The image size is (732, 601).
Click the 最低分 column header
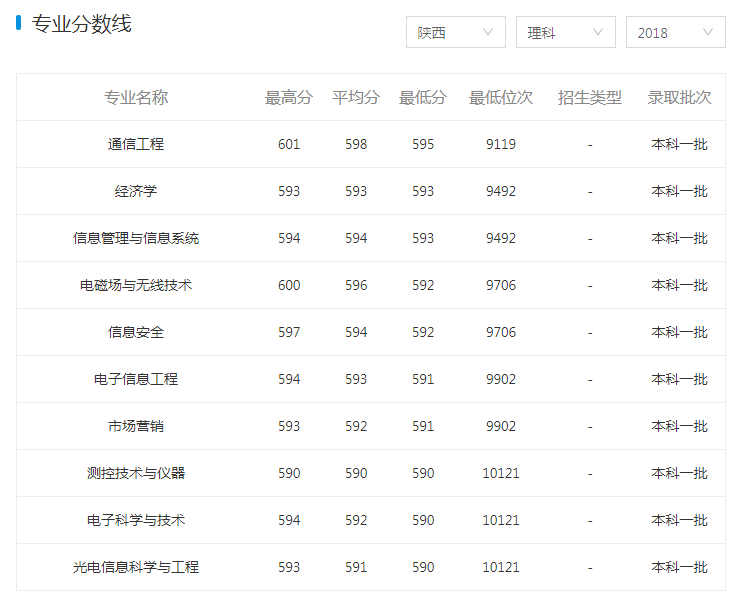pos(422,97)
